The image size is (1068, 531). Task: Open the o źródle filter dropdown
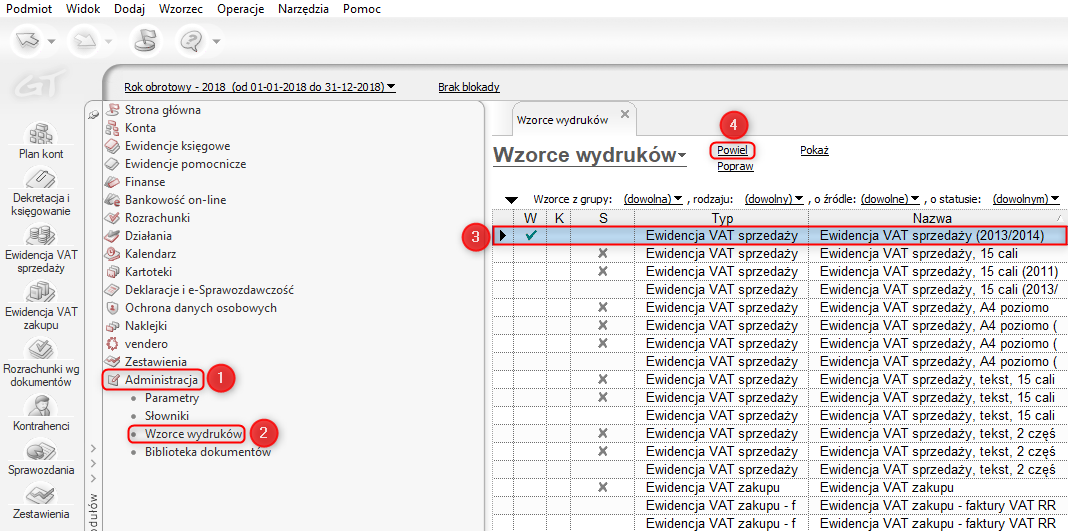pyautogui.click(x=891, y=199)
